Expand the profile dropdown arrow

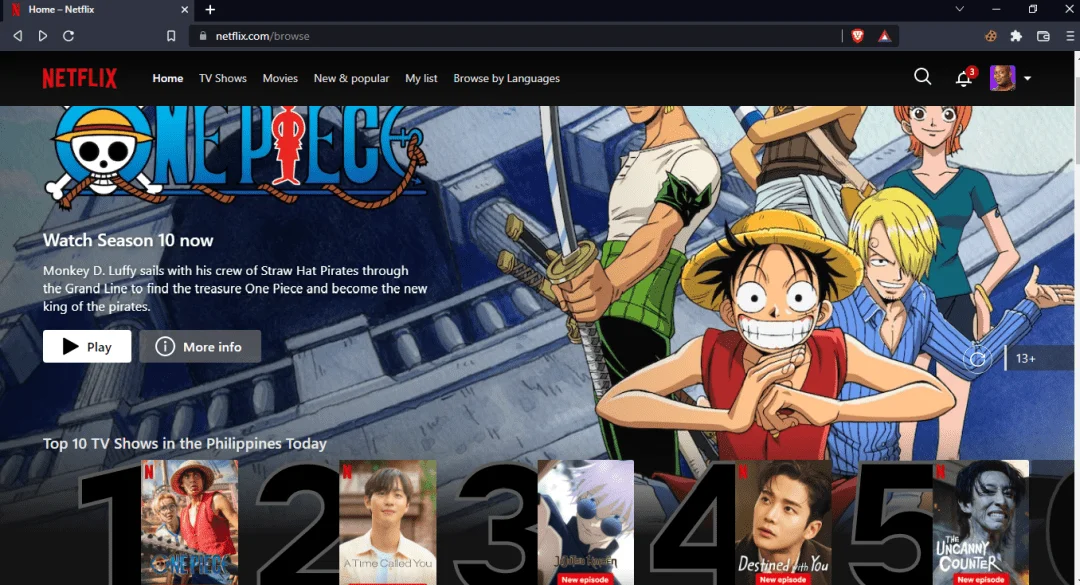point(1027,79)
